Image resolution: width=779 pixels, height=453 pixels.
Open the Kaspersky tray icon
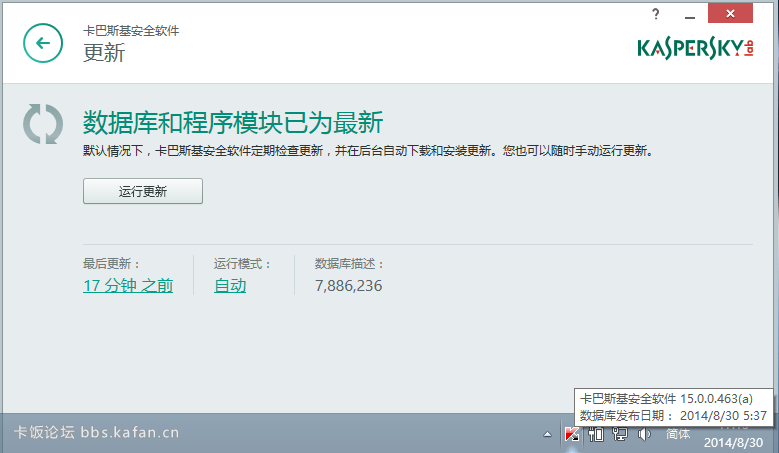click(x=572, y=434)
